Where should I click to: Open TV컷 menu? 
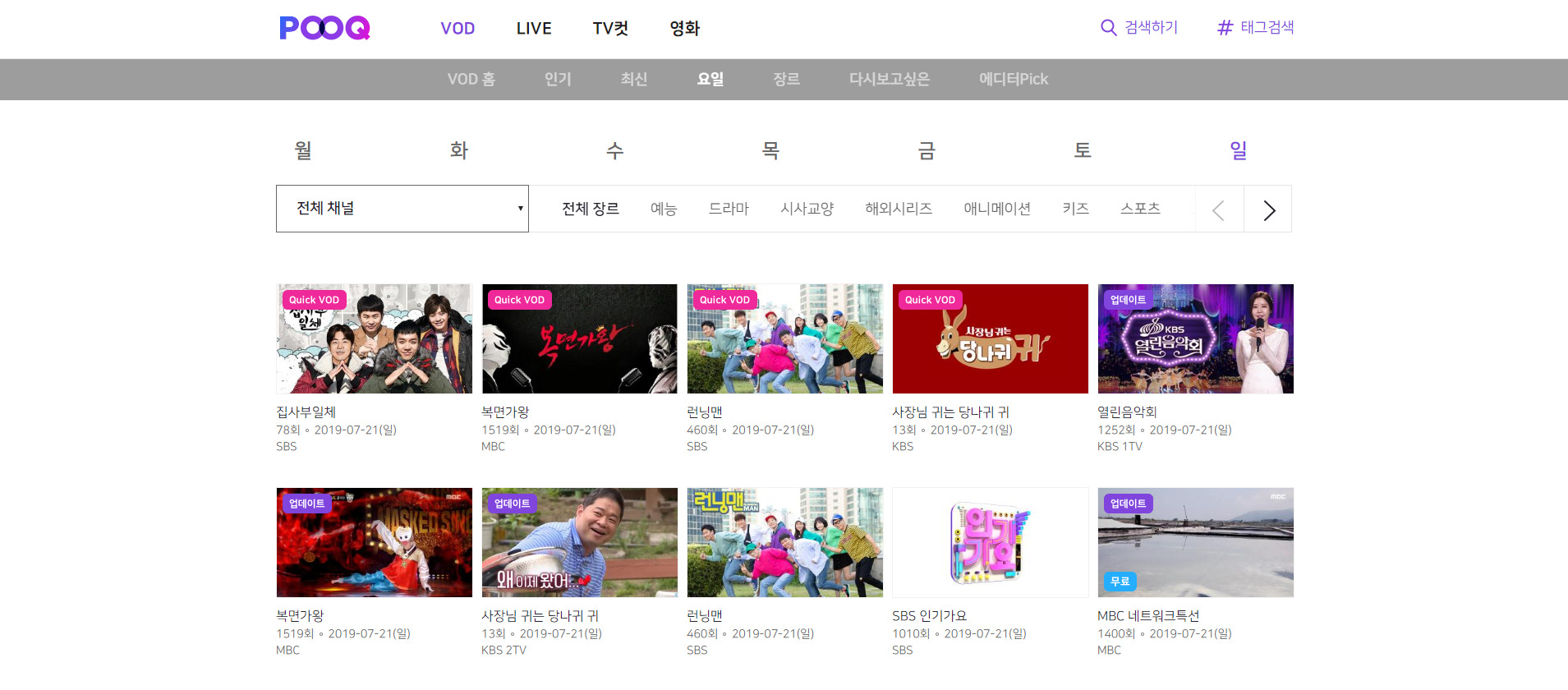610,29
